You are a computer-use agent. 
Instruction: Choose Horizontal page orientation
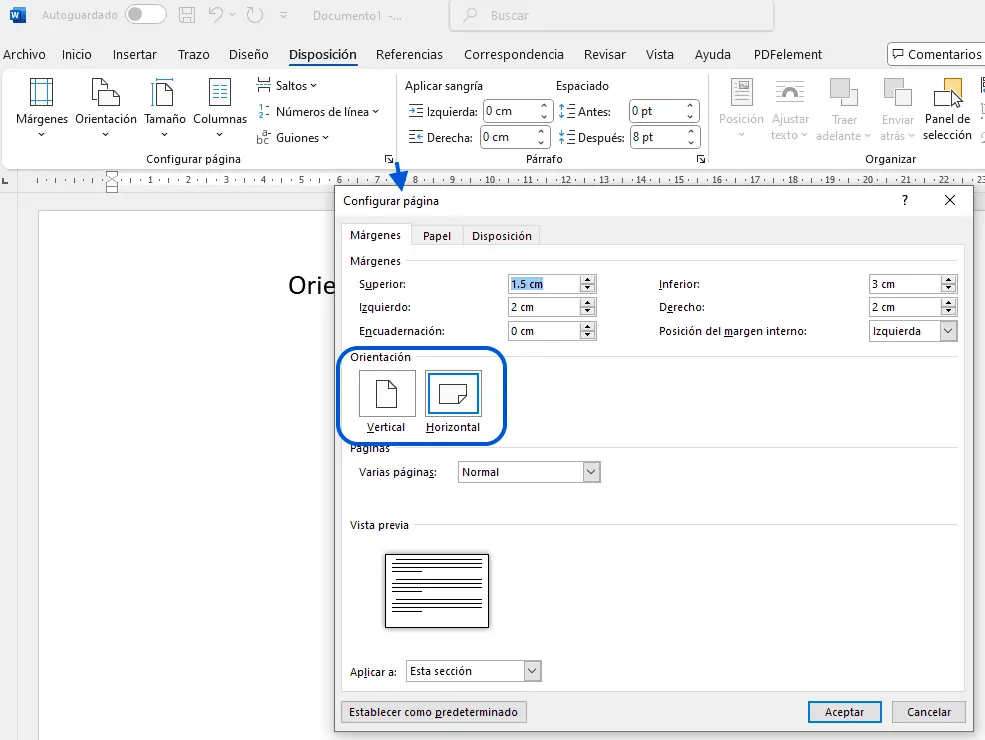(x=453, y=401)
